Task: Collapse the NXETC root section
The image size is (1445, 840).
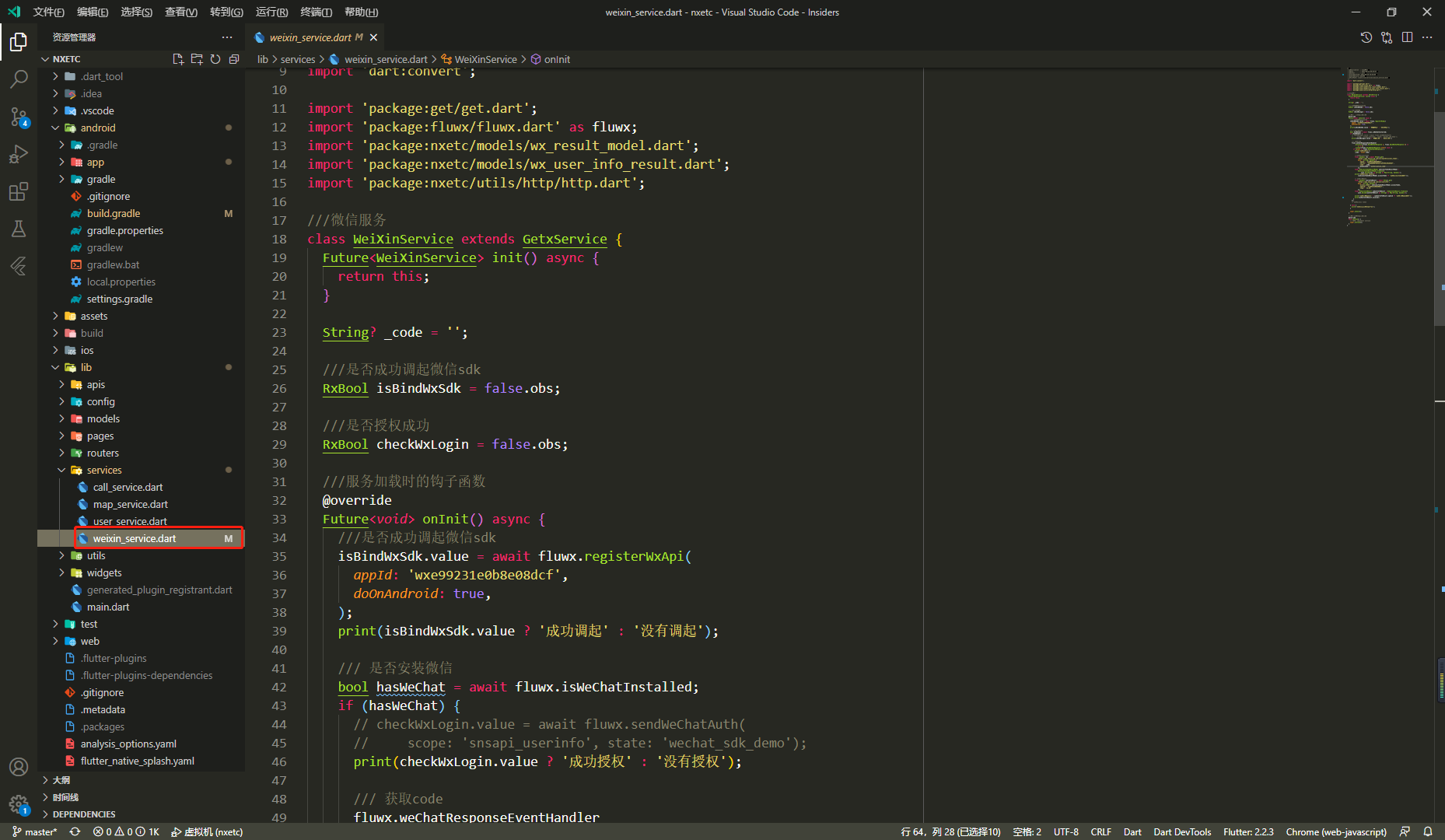Action: coord(66,59)
